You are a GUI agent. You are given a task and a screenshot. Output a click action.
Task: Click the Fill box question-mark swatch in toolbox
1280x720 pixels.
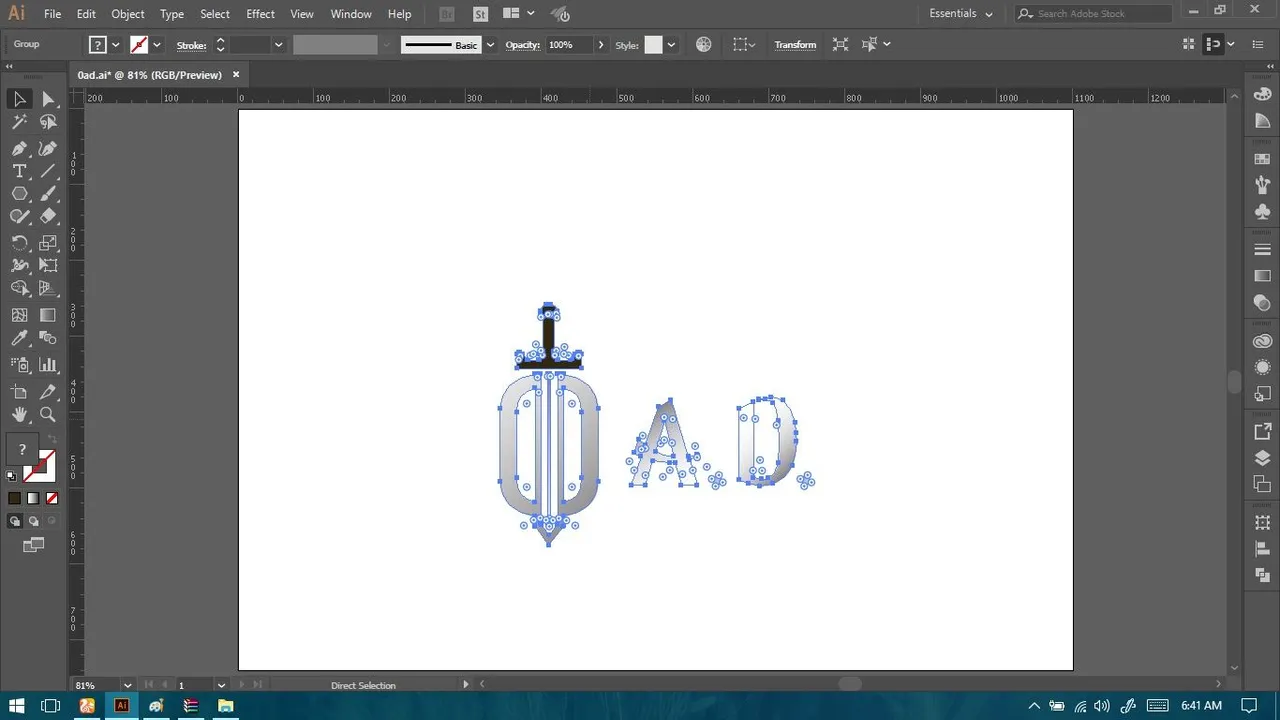point(22,450)
